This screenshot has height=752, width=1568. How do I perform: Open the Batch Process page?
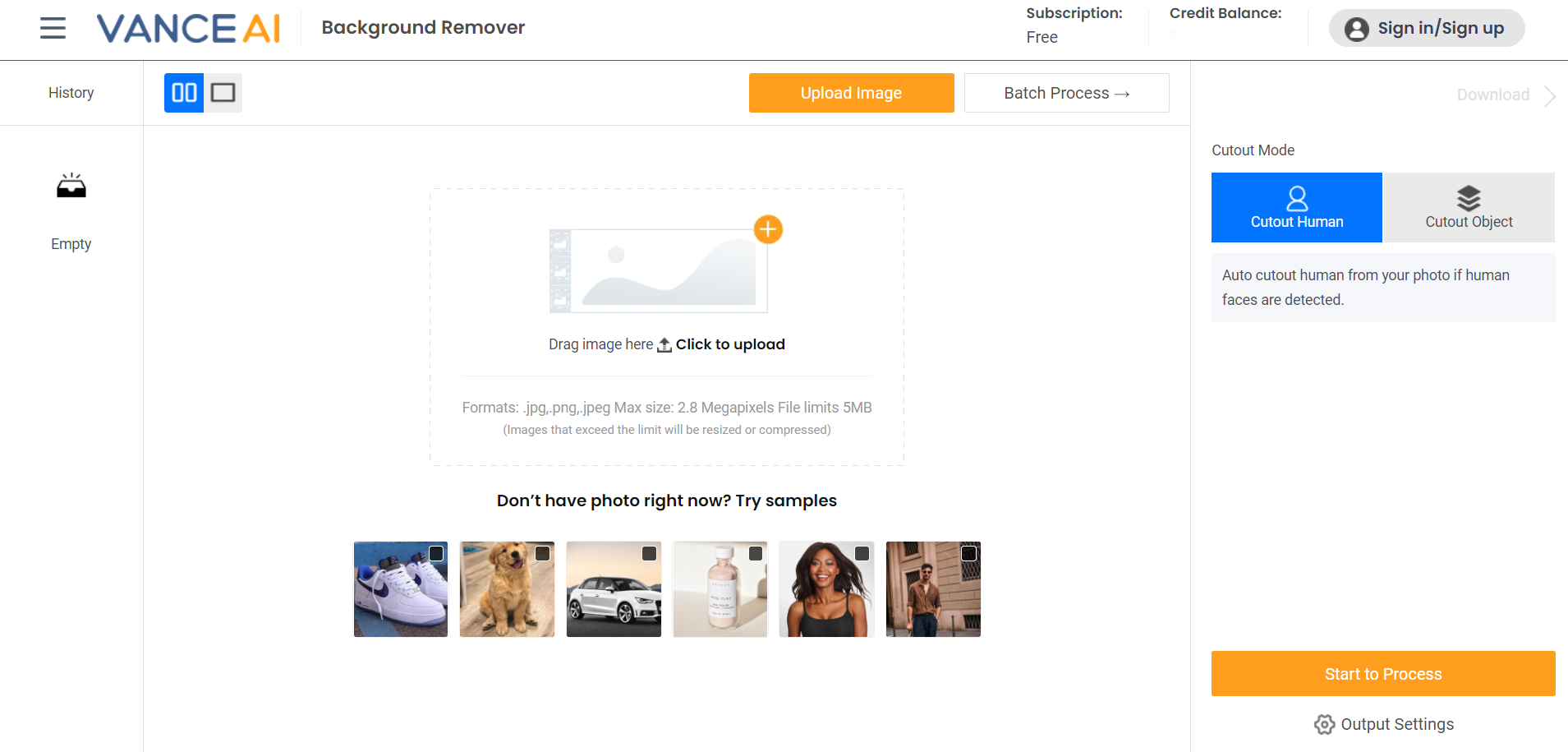click(1066, 93)
